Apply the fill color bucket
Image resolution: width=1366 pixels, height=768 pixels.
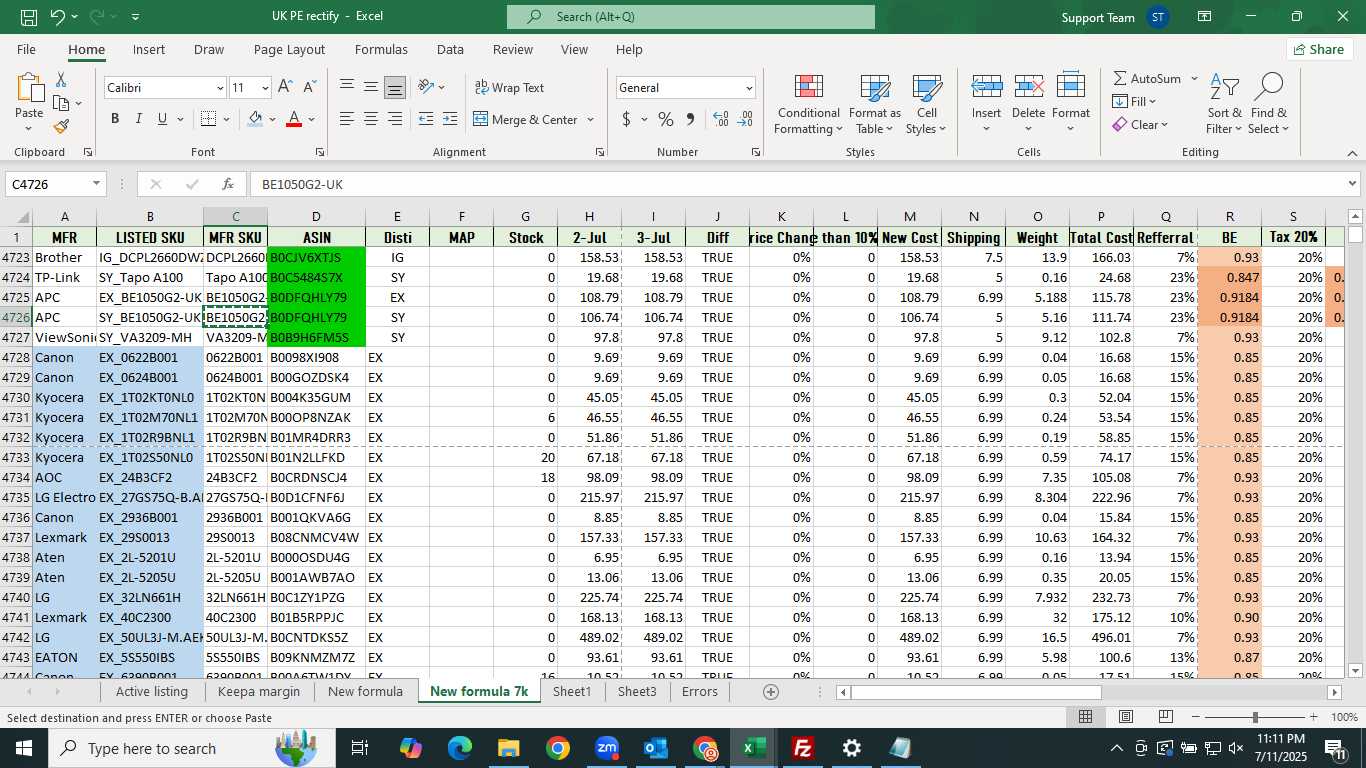click(x=255, y=119)
